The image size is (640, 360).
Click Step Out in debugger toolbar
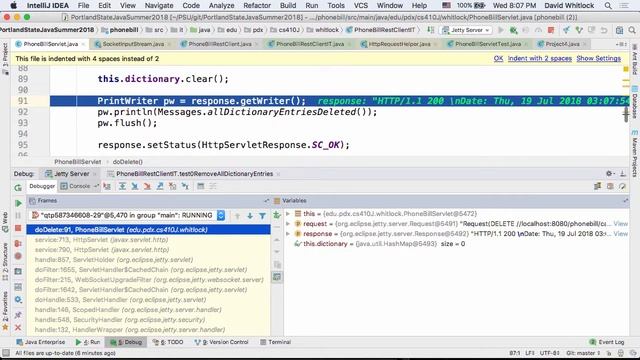pyautogui.click(x=160, y=186)
